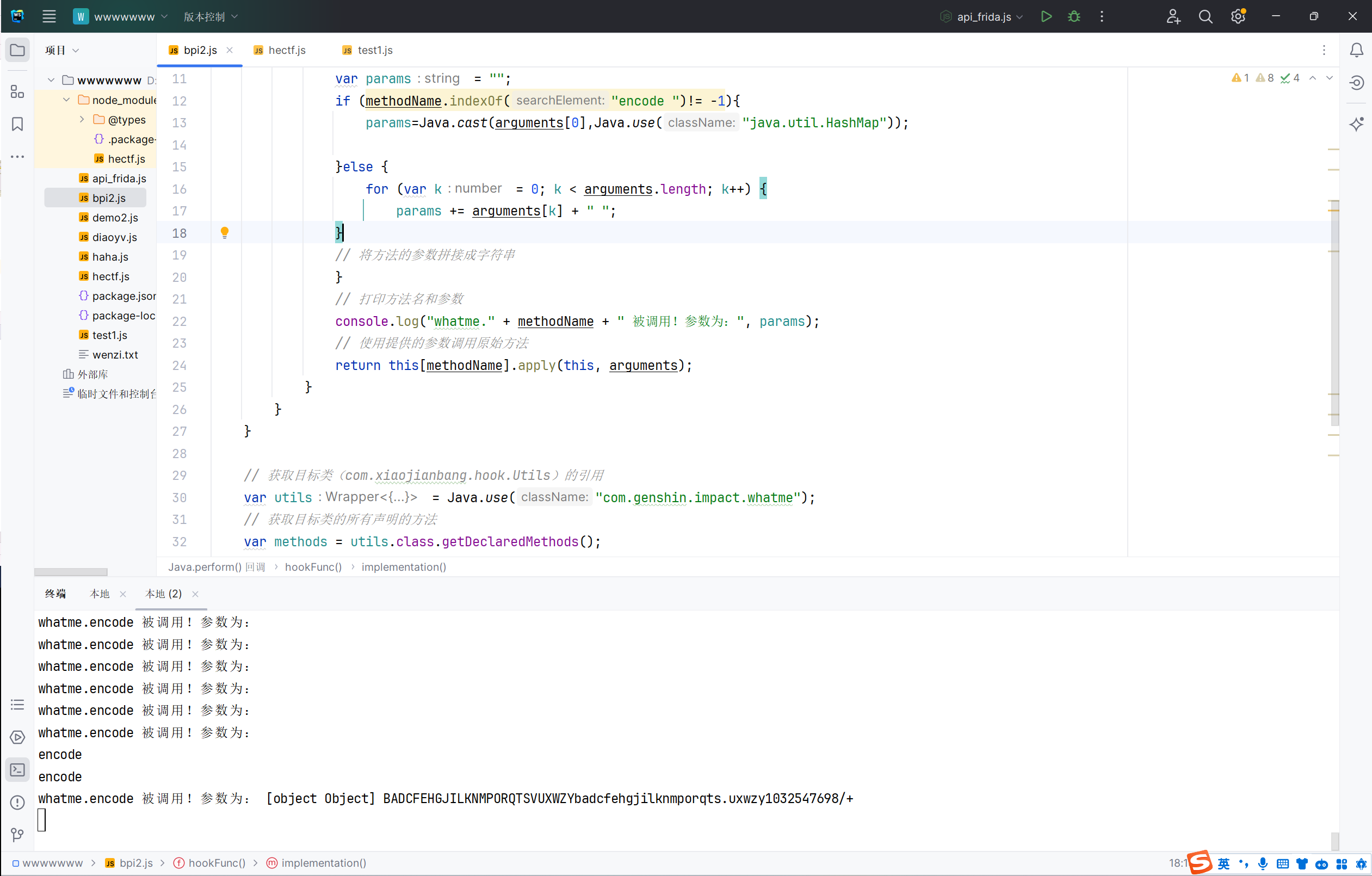Open Search Everywhere magnifier
1372x876 pixels.
pos(1206,16)
